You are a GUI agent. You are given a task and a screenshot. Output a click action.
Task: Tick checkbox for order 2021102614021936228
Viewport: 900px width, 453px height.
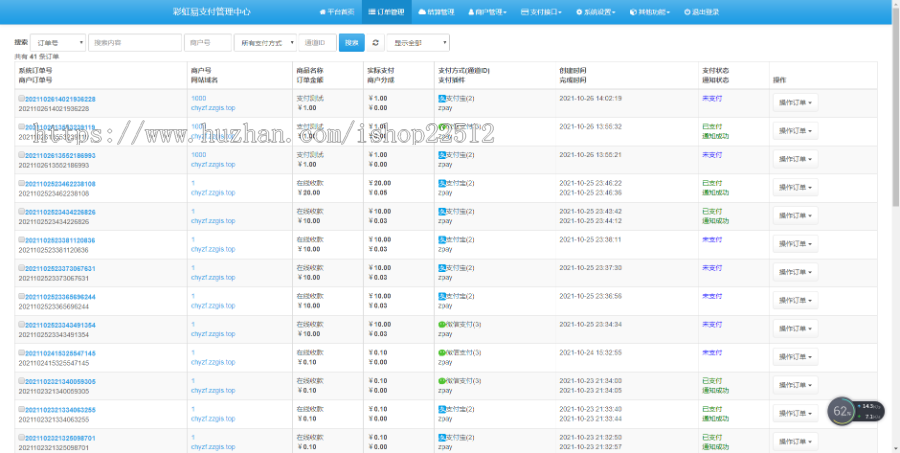click(22, 98)
